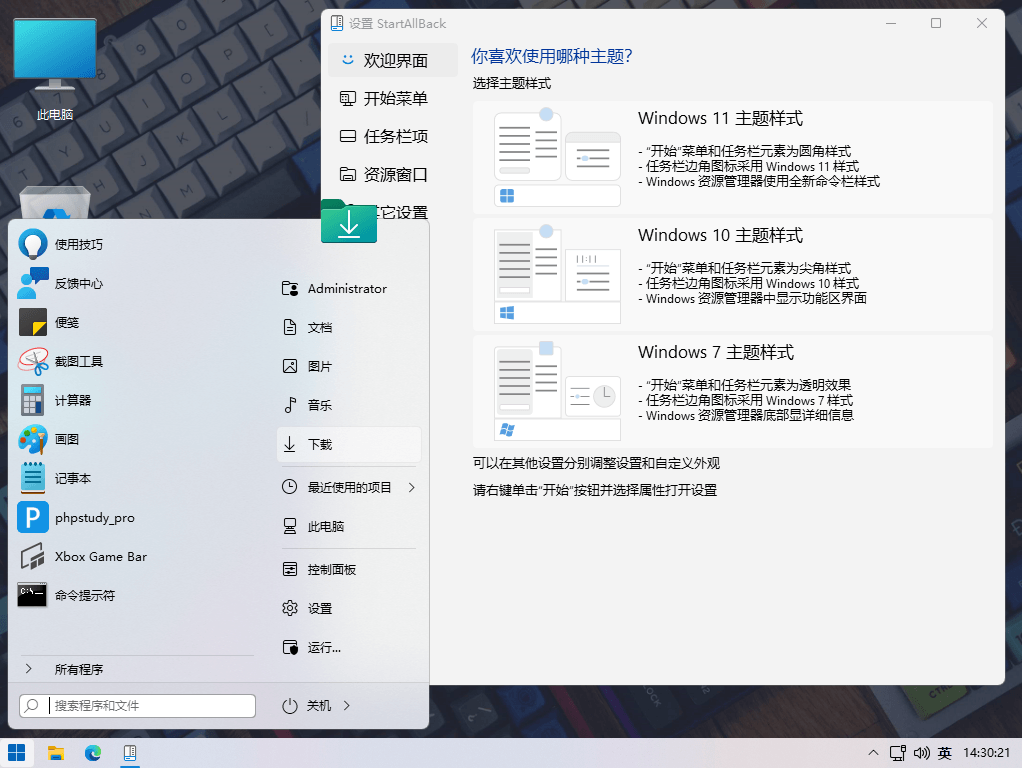The image size is (1022, 768).
Task: Open the taskbar clock 14:30:21
Action: [986, 753]
